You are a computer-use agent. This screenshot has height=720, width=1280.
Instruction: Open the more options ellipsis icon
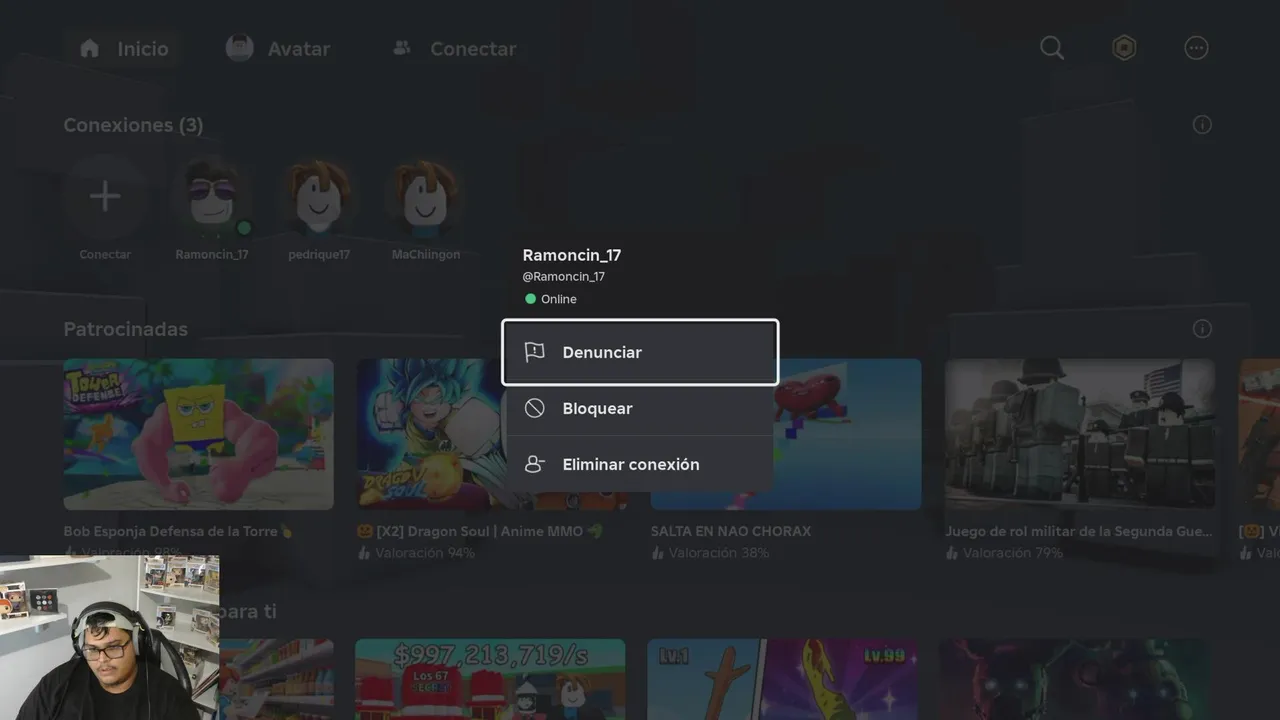click(1196, 48)
